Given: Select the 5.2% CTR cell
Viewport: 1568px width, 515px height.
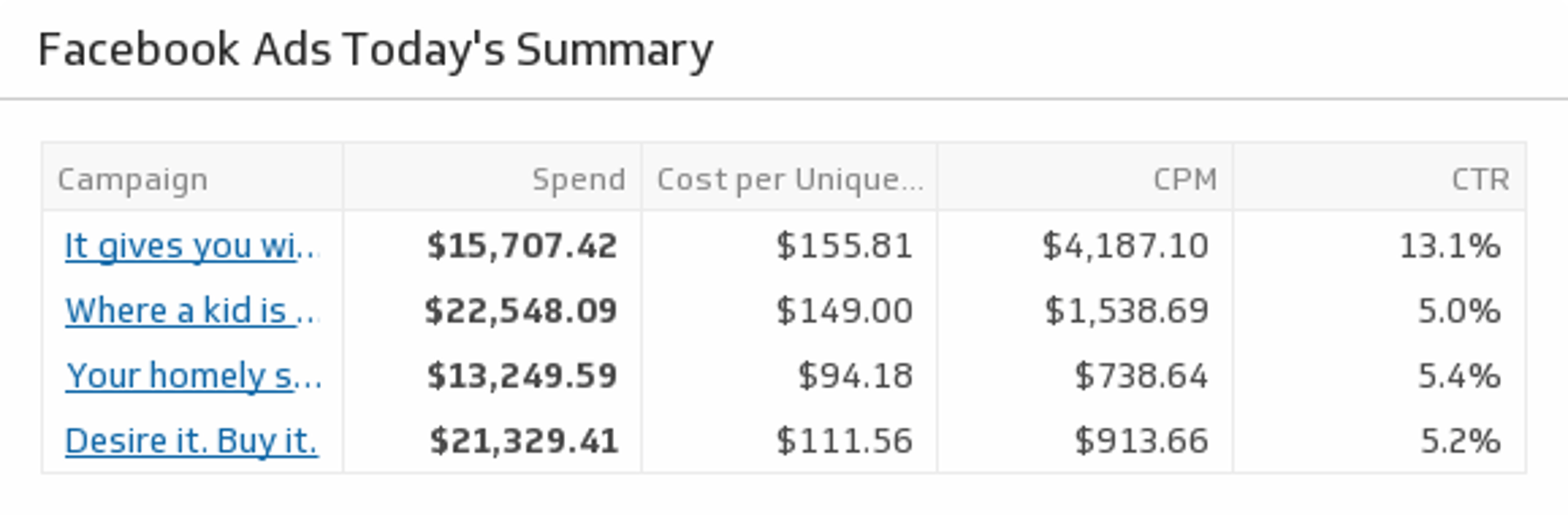Looking at the screenshot, I should click(1460, 441).
